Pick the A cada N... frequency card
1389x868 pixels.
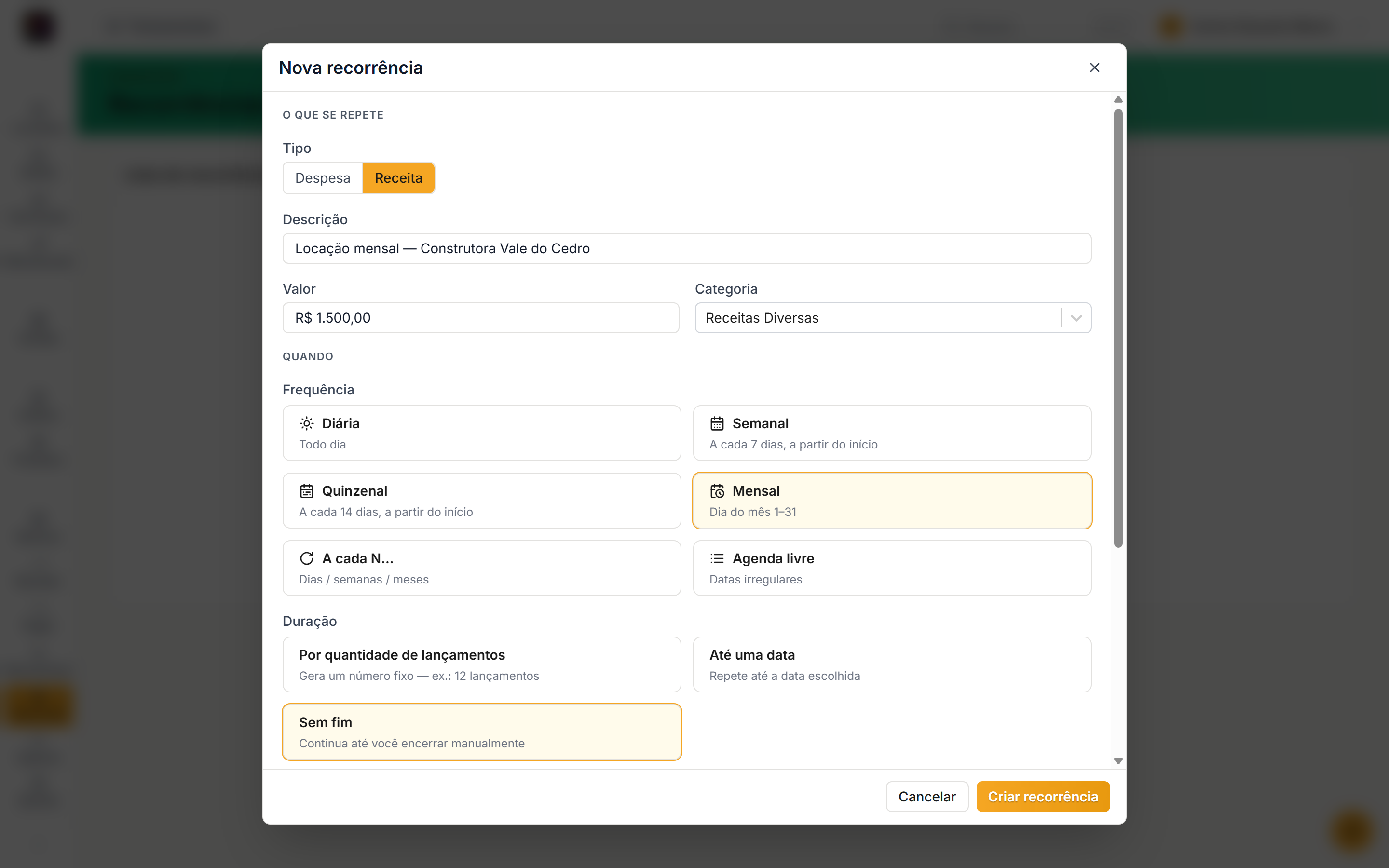pos(481,568)
